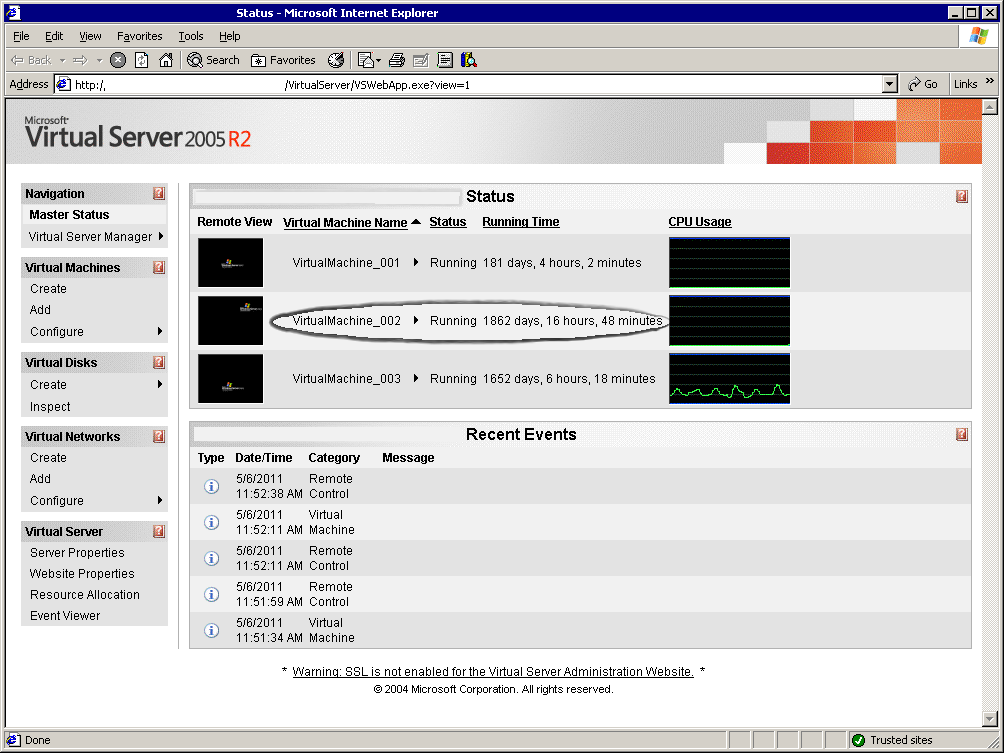
Task: Open the address bar dropdown list
Action: (x=890, y=85)
